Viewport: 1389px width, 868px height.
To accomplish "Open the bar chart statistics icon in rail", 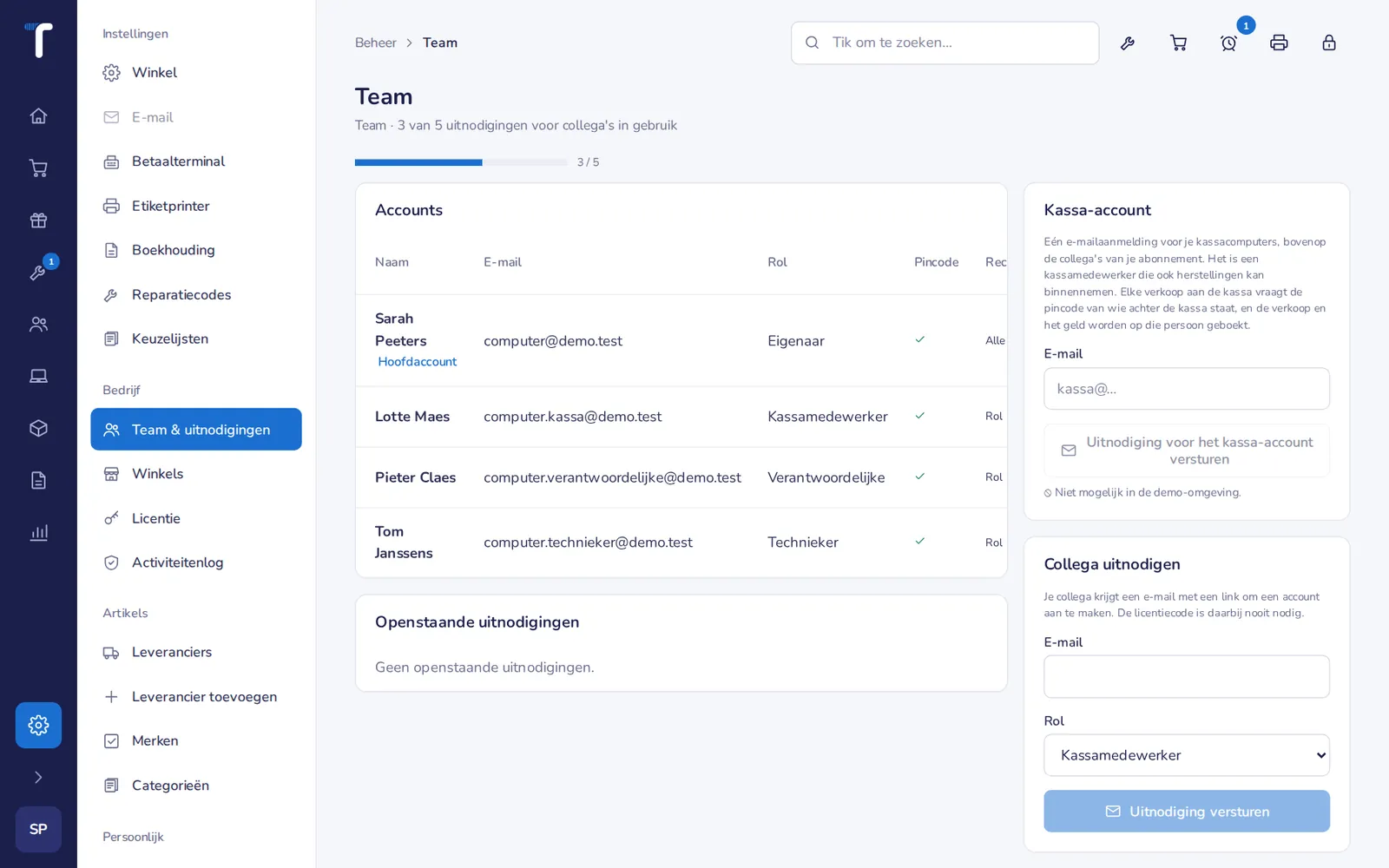I will pyautogui.click(x=38, y=533).
